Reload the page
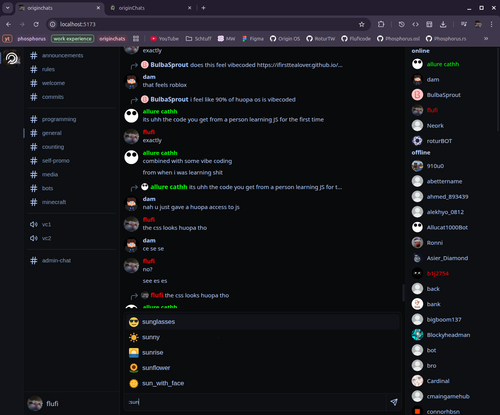 tap(36, 24)
